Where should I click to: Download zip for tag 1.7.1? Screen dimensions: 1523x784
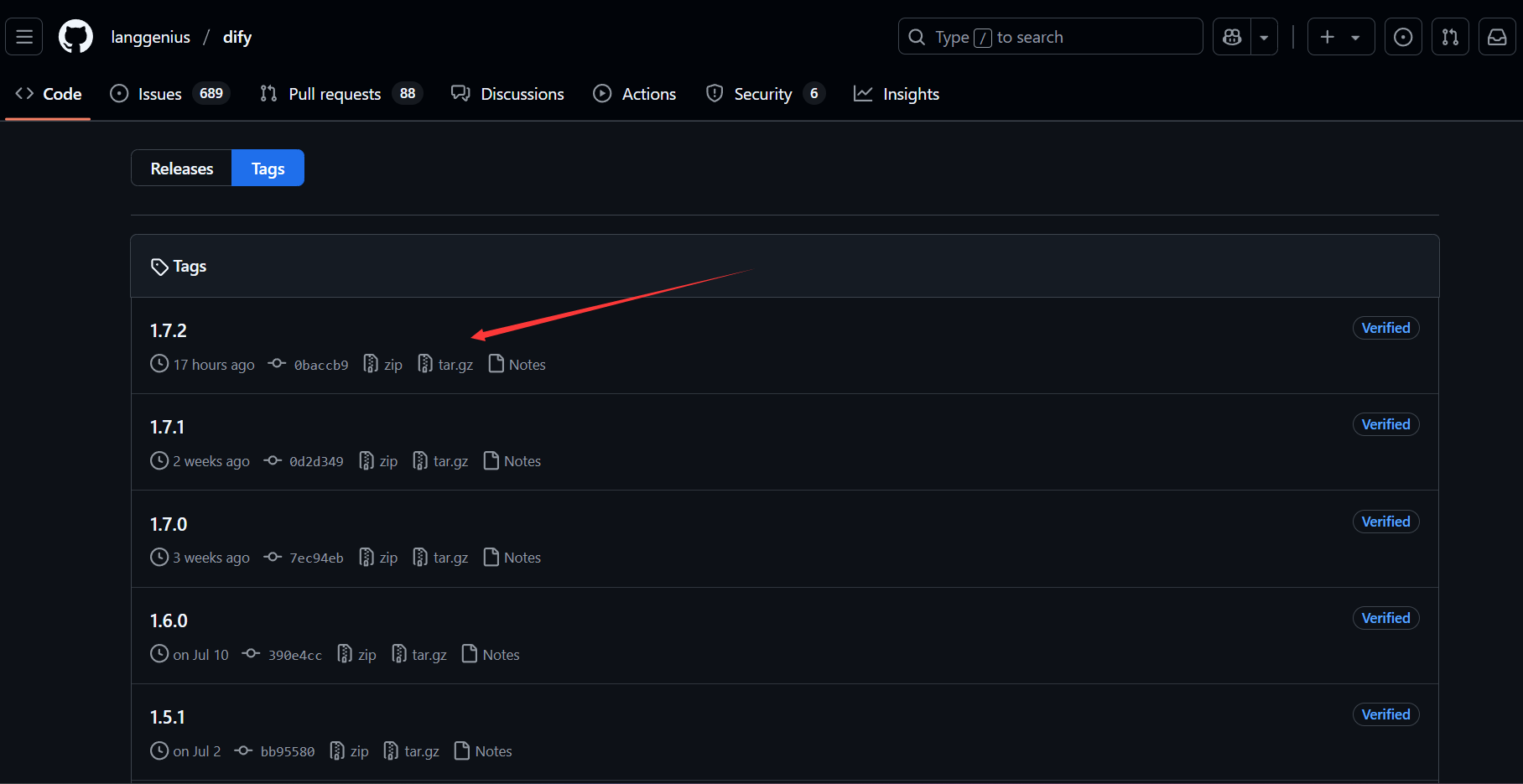(x=378, y=461)
